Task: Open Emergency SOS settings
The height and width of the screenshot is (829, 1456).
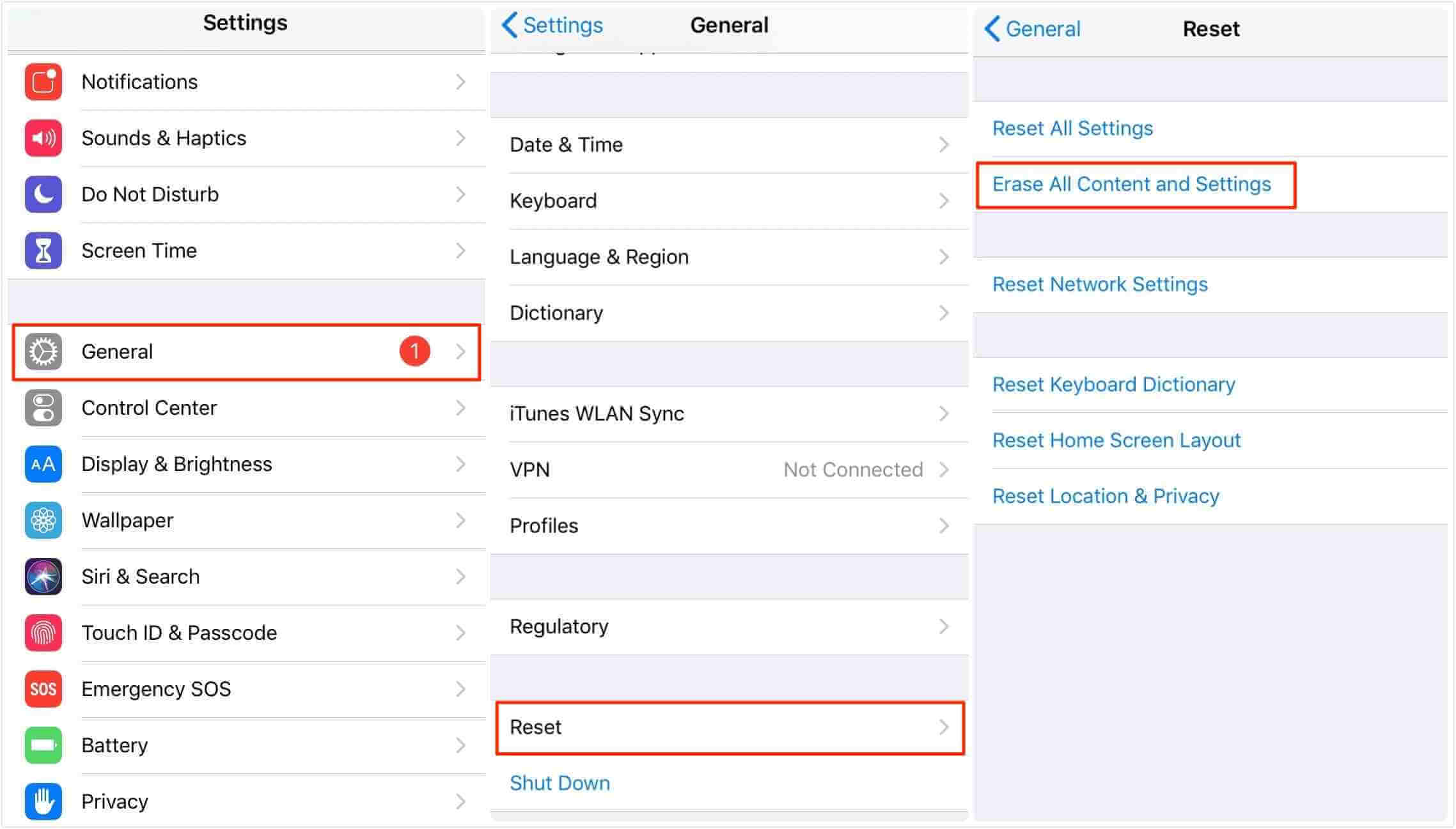Action: click(x=245, y=688)
